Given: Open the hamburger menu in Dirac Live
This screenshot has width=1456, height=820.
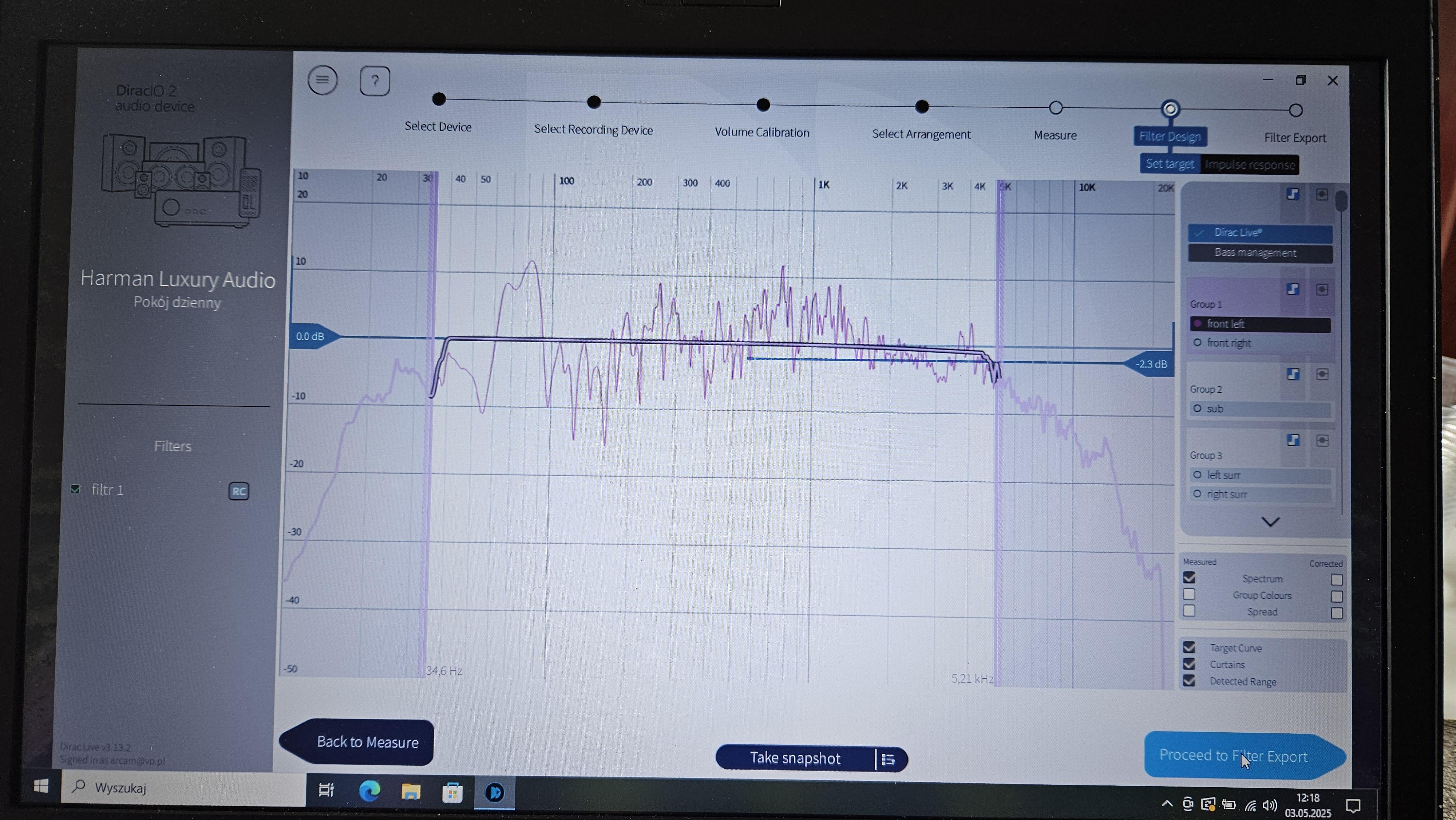Looking at the screenshot, I should click(322, 80).
